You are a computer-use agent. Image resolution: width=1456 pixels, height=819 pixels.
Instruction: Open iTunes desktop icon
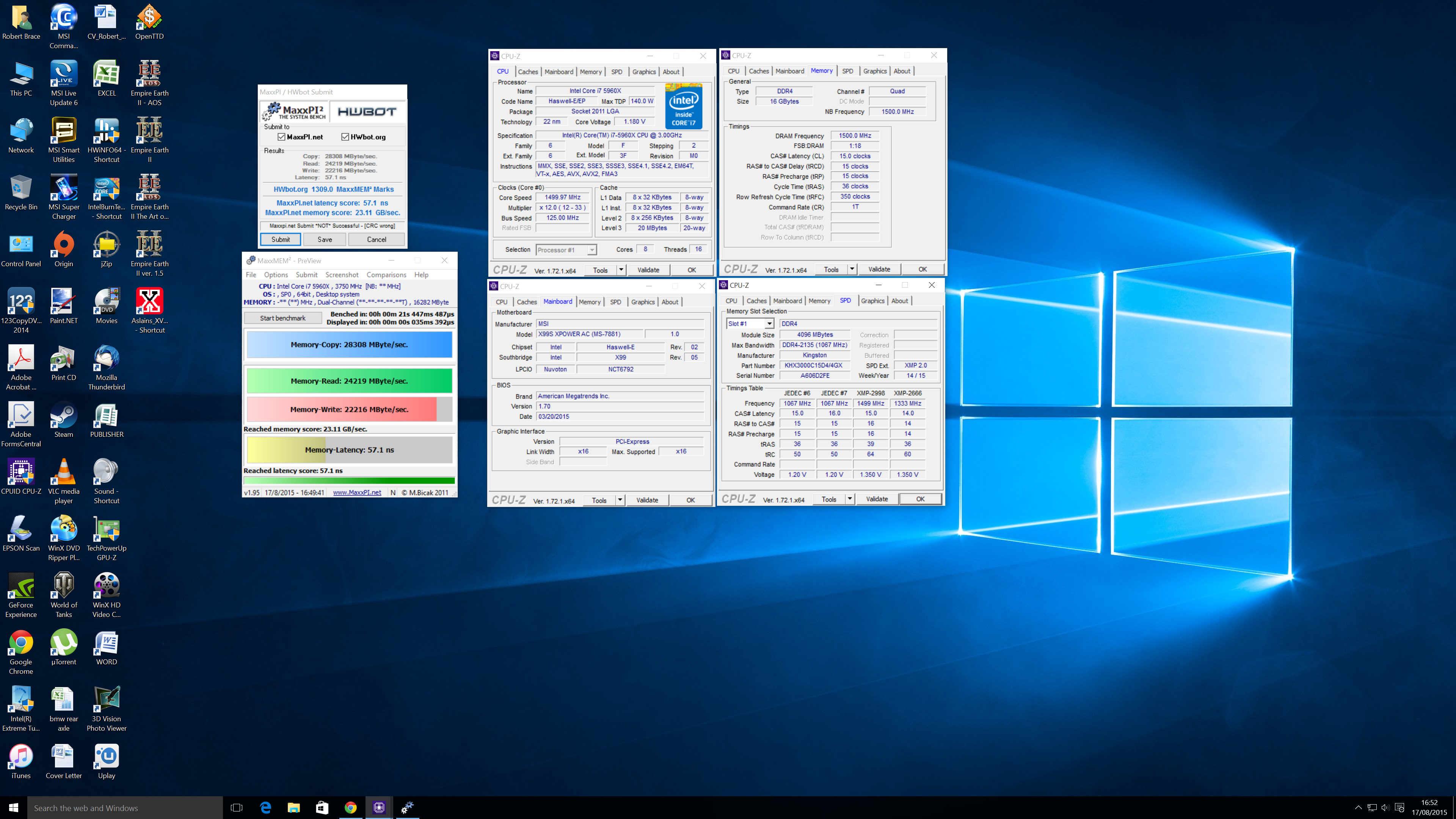21,761
